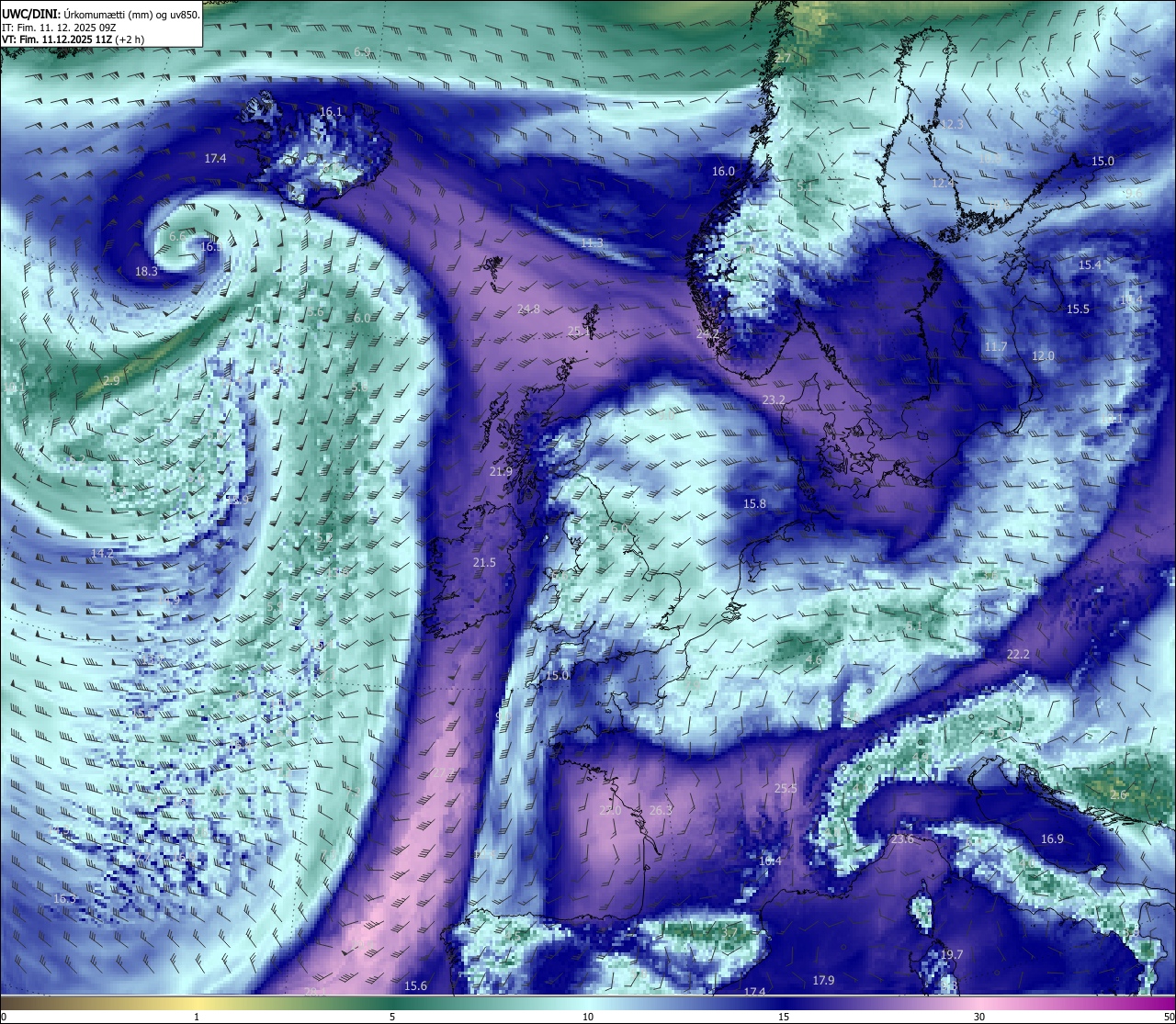Screen dimensions: 1176x1024
Task: Click the 22.2 value on the map
Action: point(1018,655)
